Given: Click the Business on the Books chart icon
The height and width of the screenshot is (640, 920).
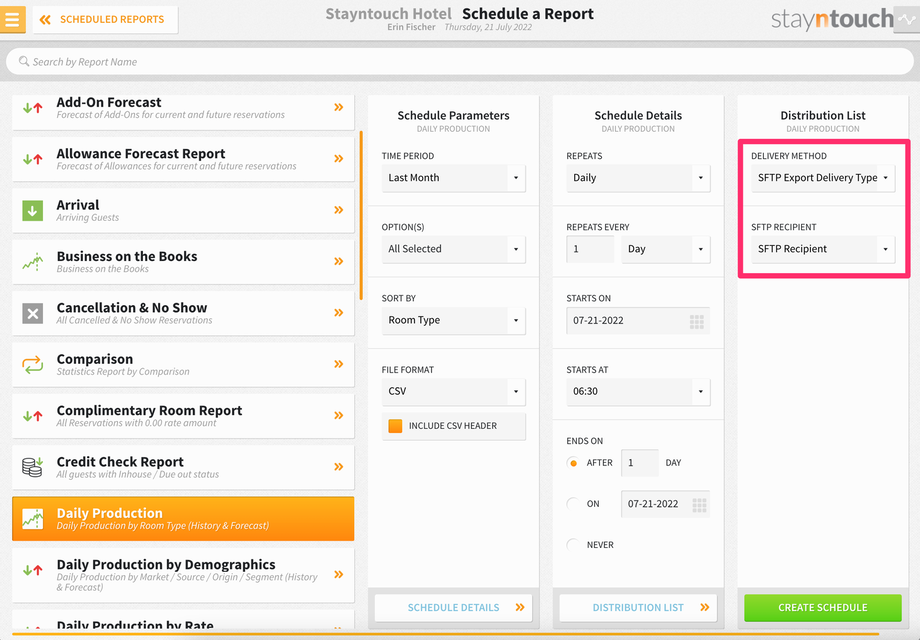Looking at the screenshot, I should (x=33, y=262).
